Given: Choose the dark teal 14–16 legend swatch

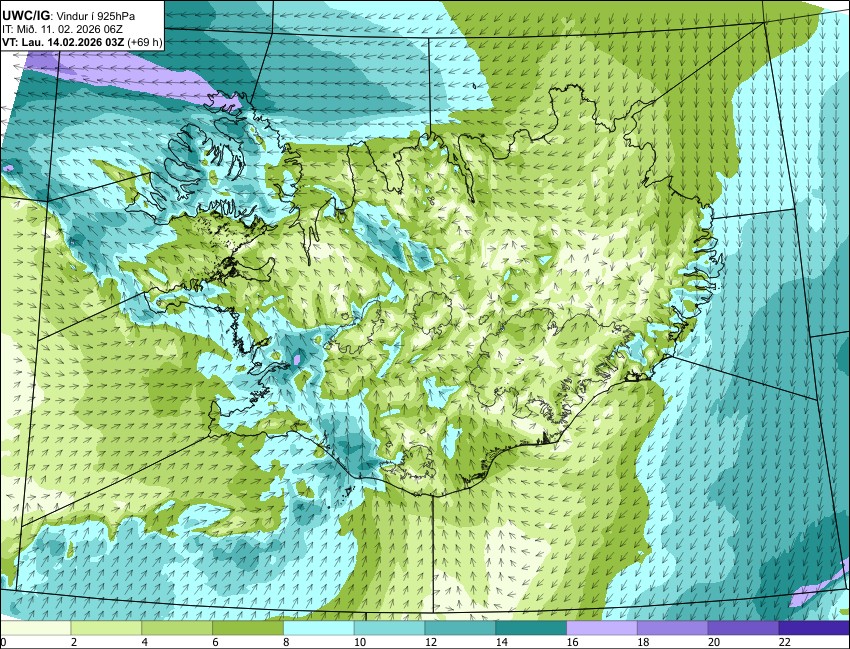Looking at the screenshot, I should point(531,628).
